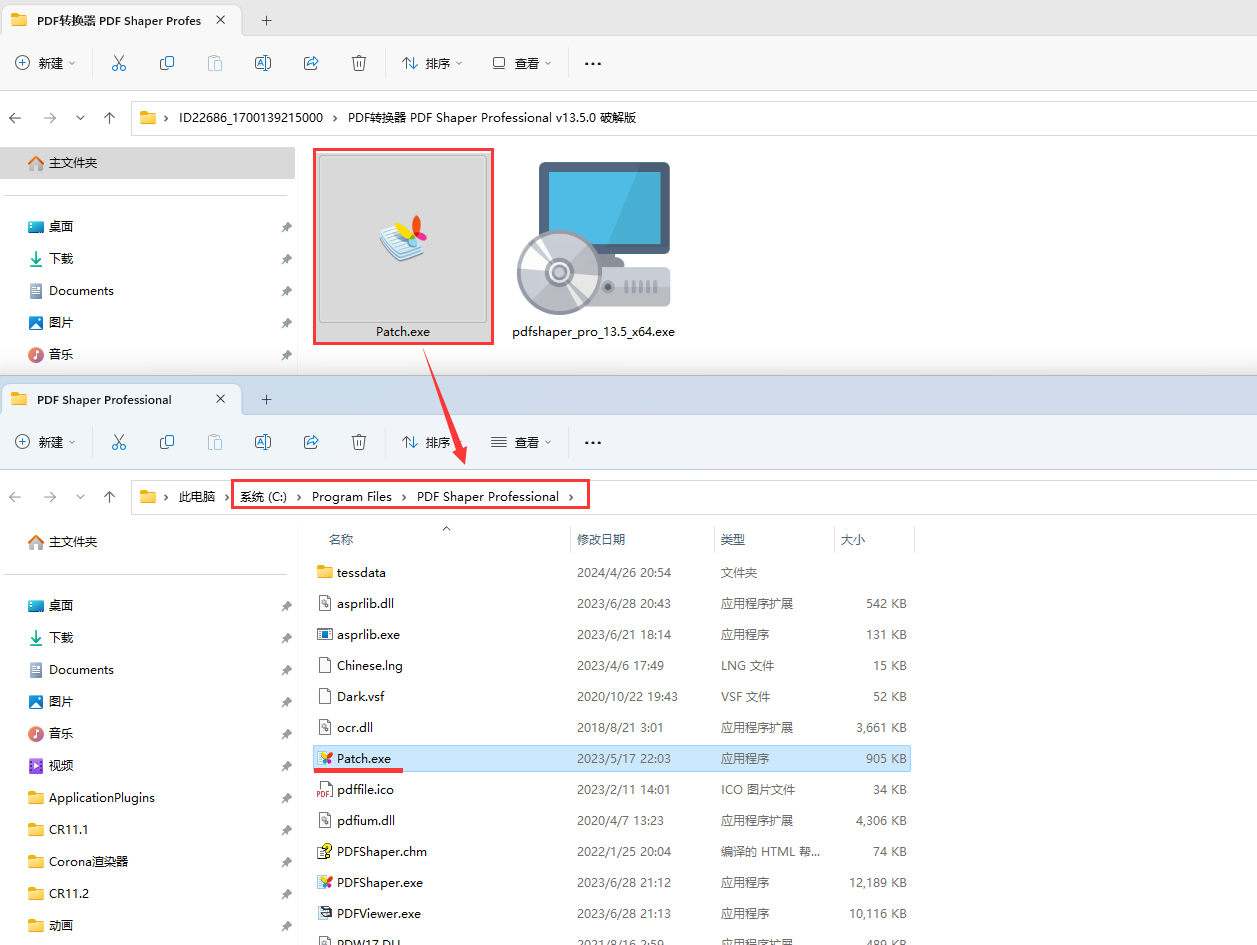Expand the 新建 dropdown in the lower window

(x=47, y=442)
